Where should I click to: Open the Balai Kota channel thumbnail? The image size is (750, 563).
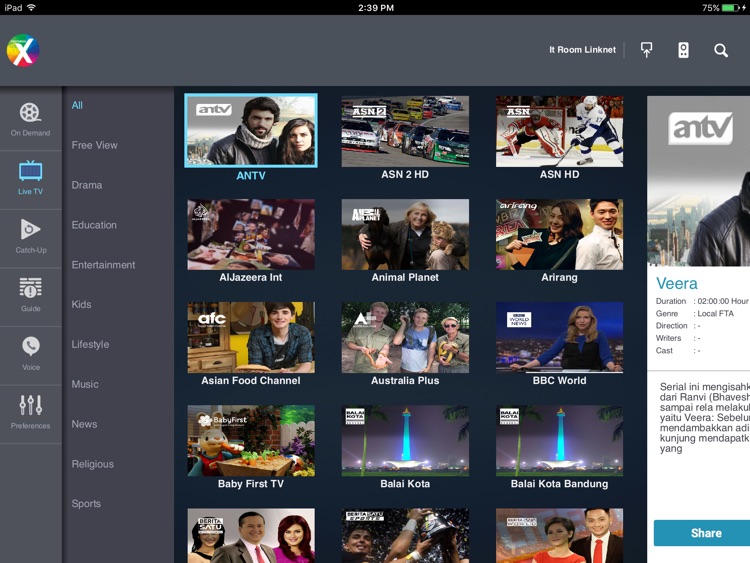[x=405, y=441]
